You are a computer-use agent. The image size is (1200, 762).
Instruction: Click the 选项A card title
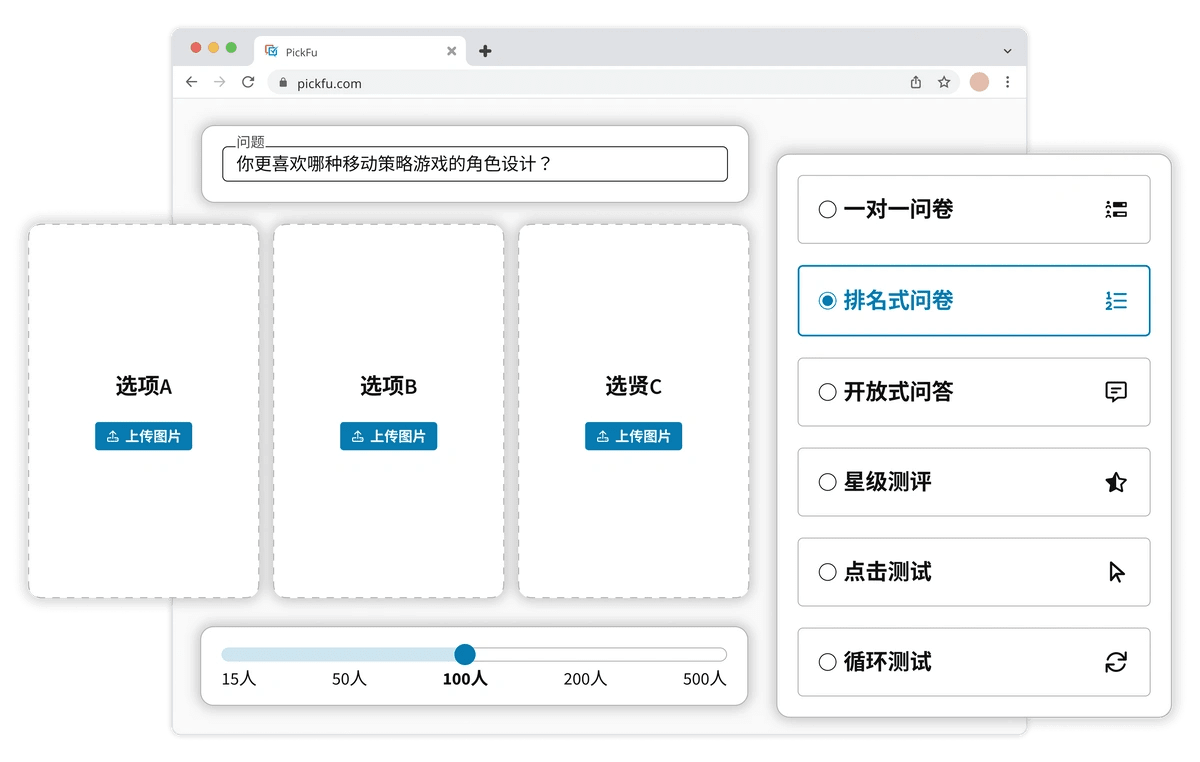pyautogui.click(x=144, y=386)
